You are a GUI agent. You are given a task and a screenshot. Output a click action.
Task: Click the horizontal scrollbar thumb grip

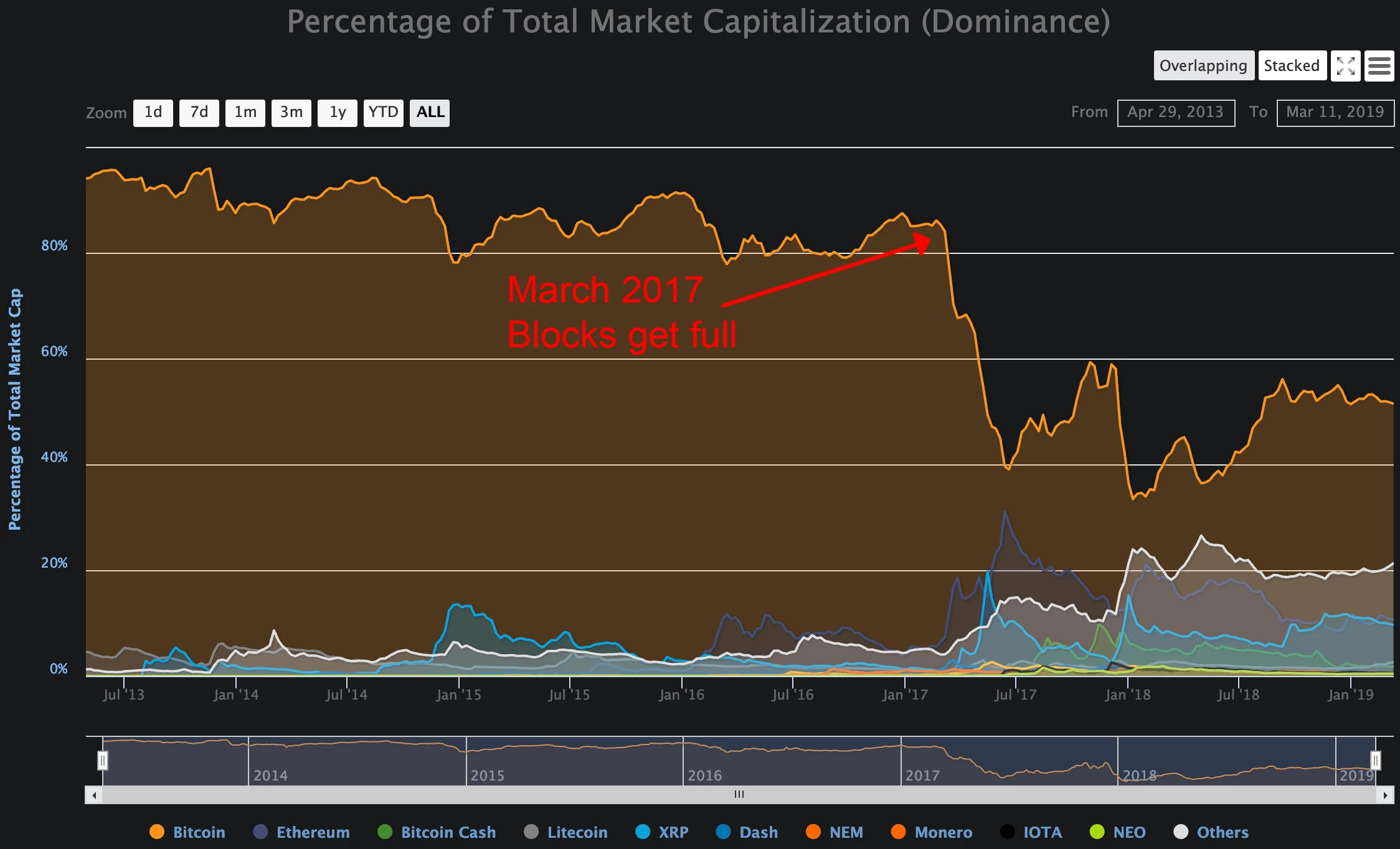click(739, 795)
